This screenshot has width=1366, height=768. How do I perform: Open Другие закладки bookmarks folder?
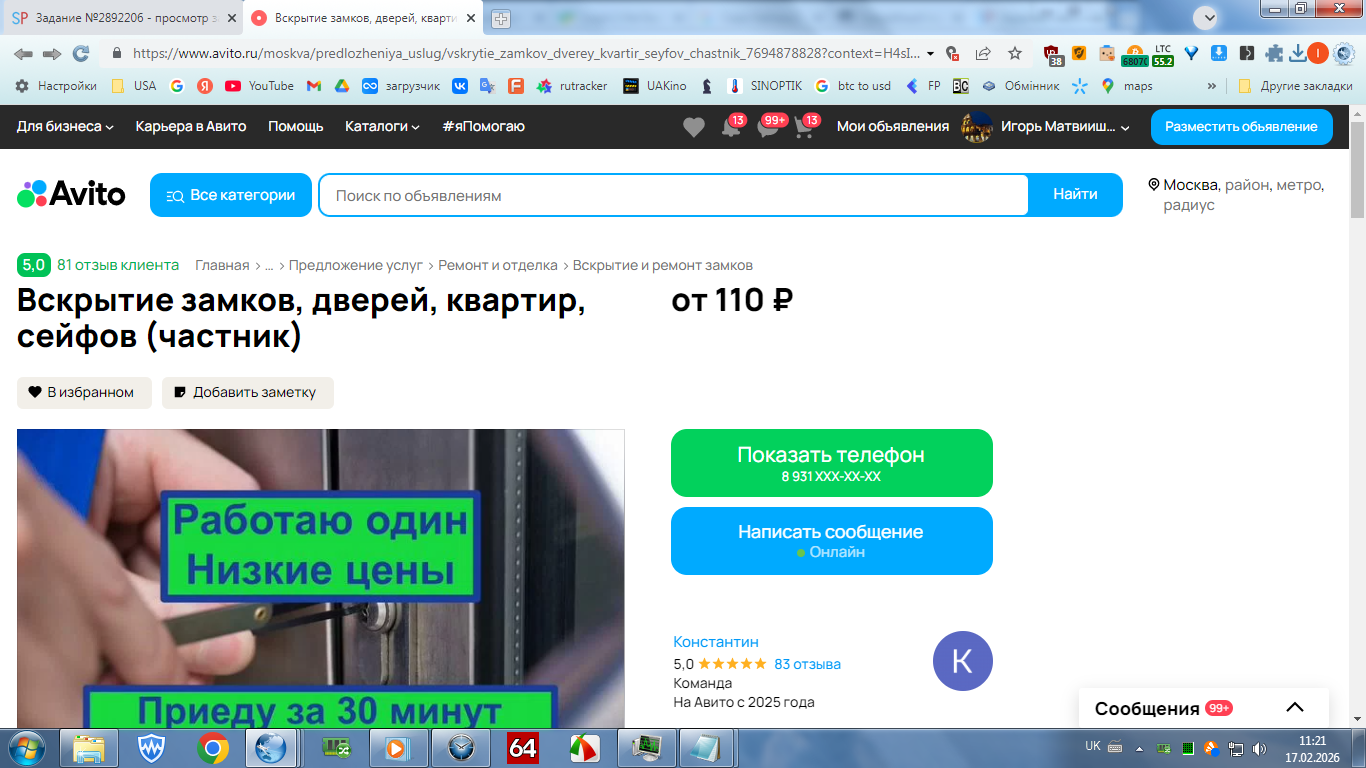[x=1295, y=86]
